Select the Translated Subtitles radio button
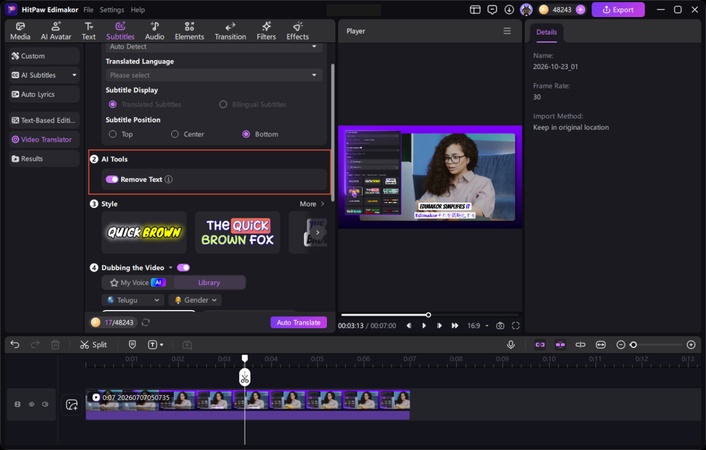 click(x=113, y=104)
